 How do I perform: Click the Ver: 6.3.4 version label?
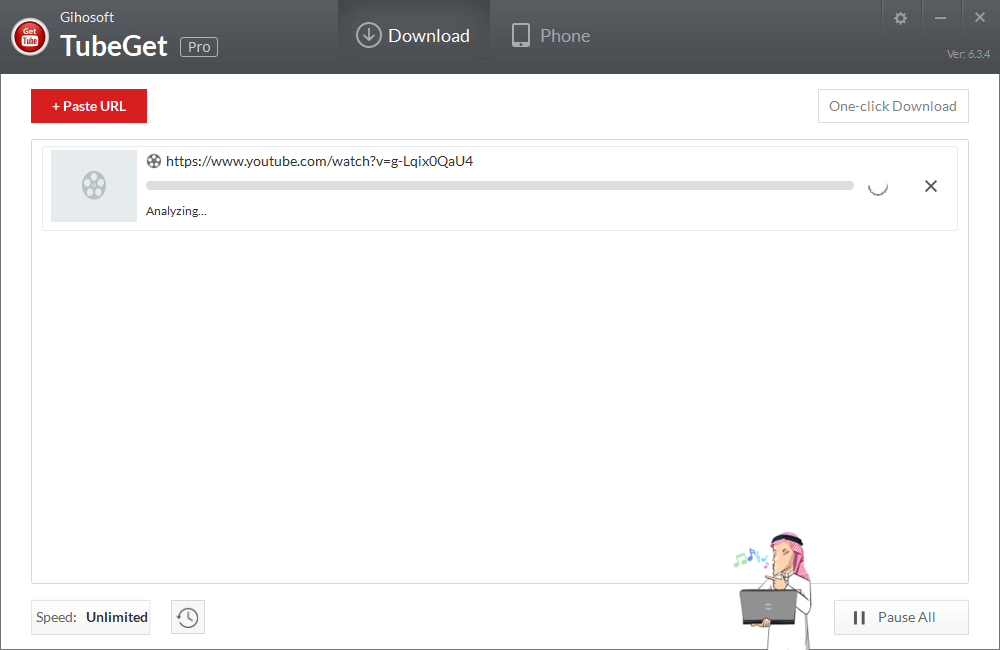(968, 54)
